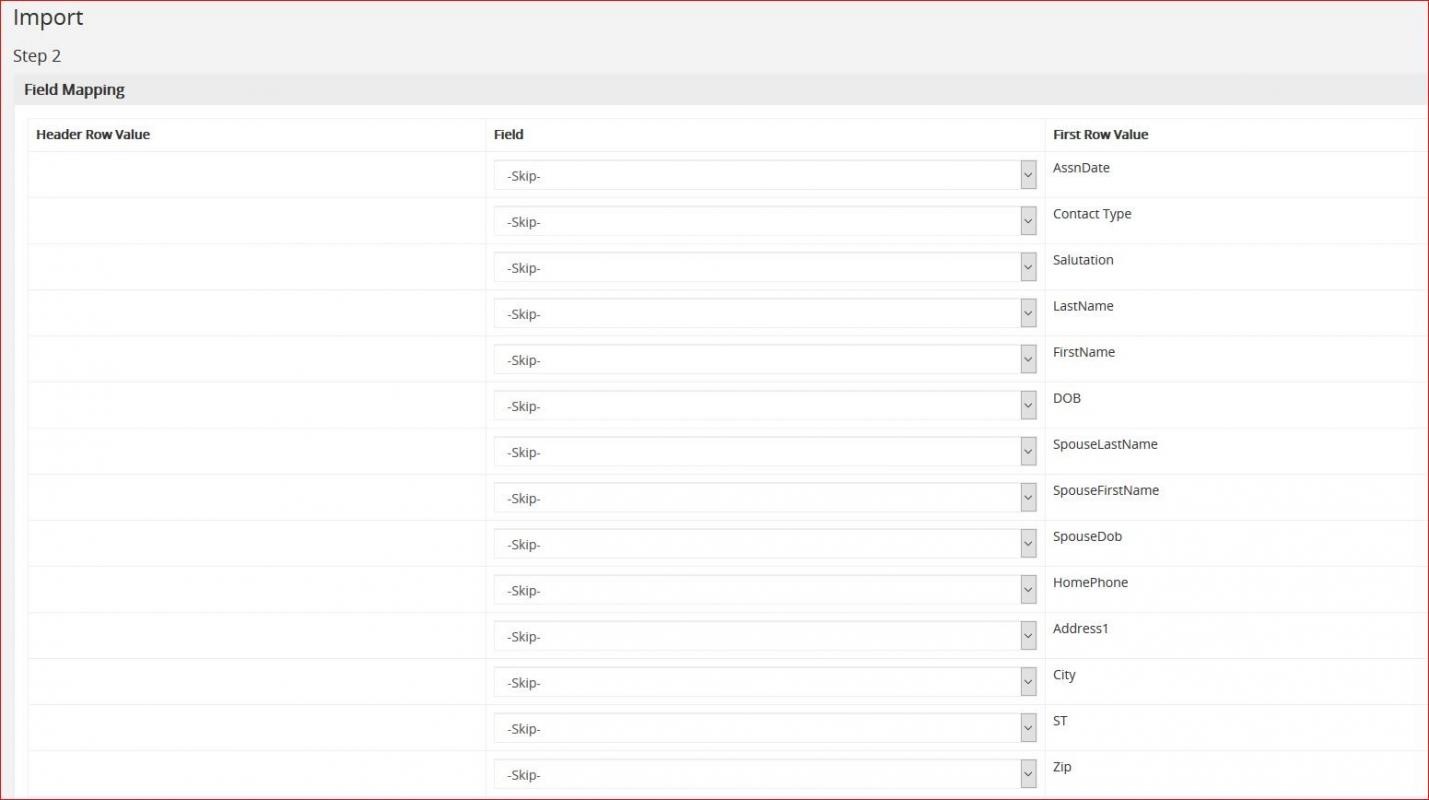1429x800 pixels.
Task: Click the Step 2 label
Action: pos(37,56)
